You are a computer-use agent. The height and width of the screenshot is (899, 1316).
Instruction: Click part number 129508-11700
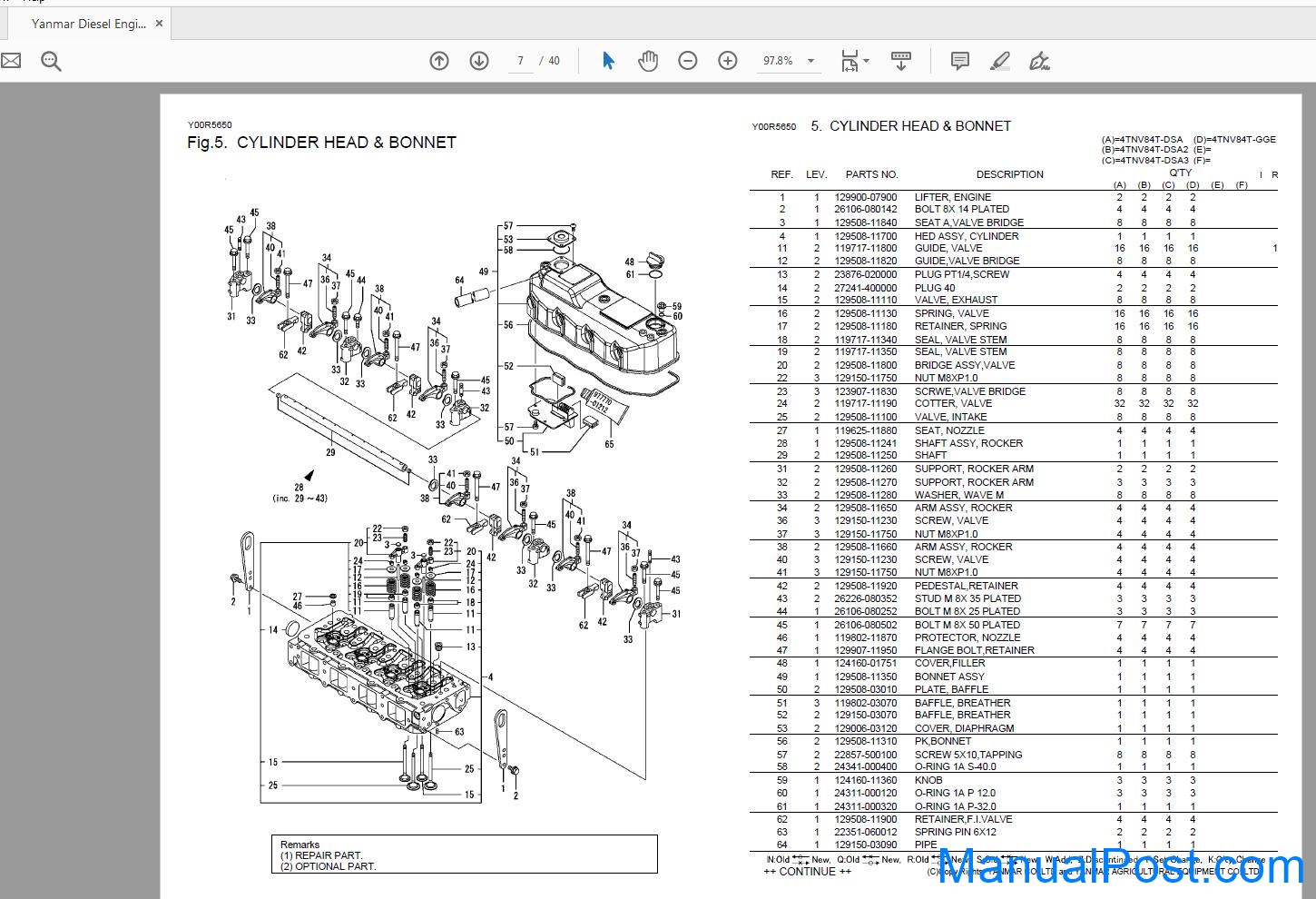866,236
